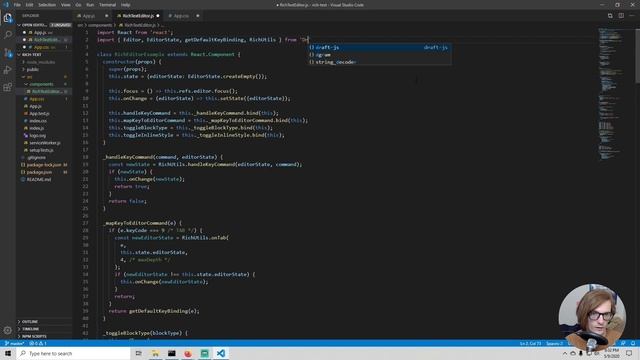Open Firefox from the taskbar
640x360 pixels.
[x=188, y=353]
